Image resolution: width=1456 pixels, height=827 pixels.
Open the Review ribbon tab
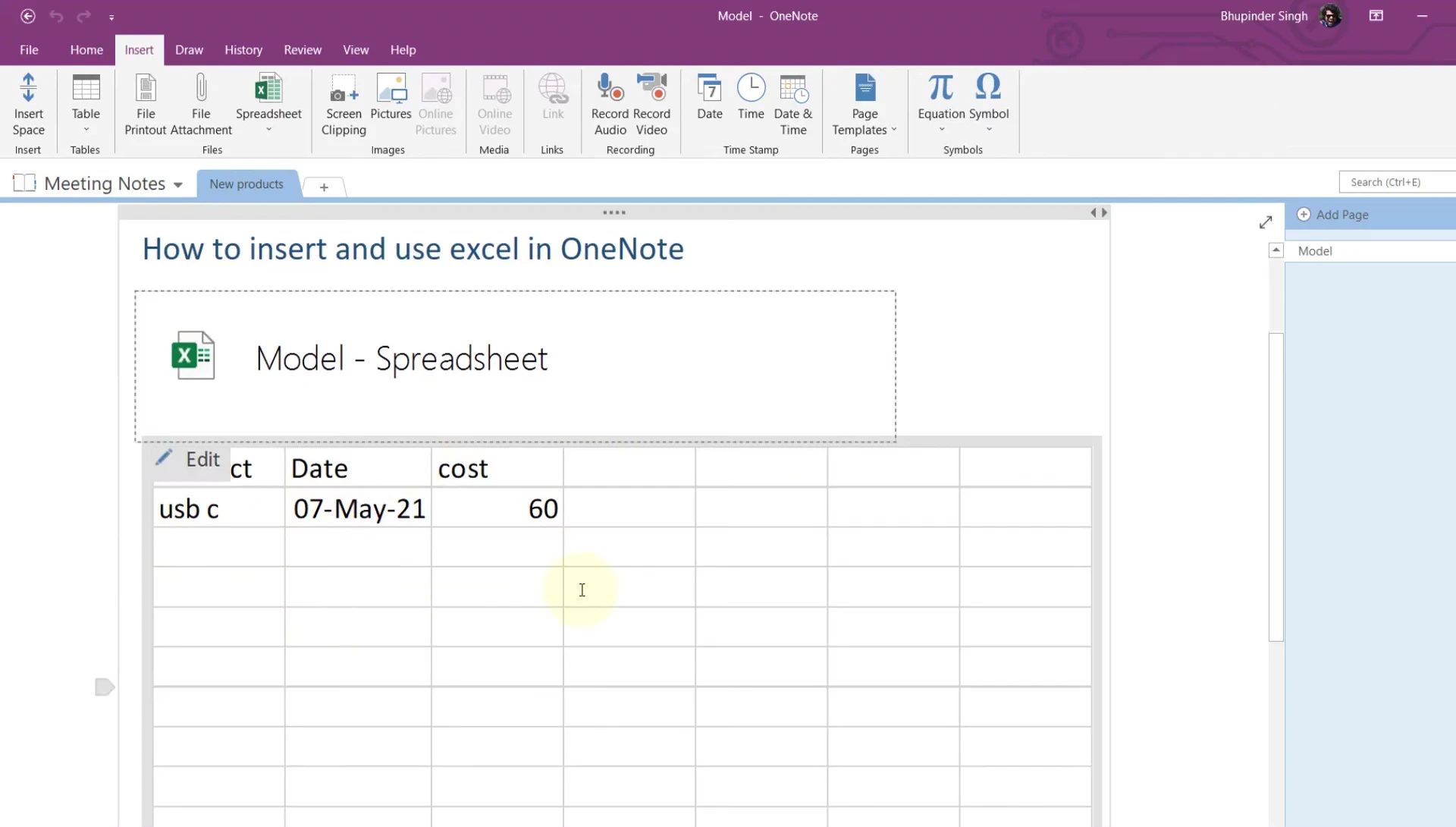tap(303, 50)
